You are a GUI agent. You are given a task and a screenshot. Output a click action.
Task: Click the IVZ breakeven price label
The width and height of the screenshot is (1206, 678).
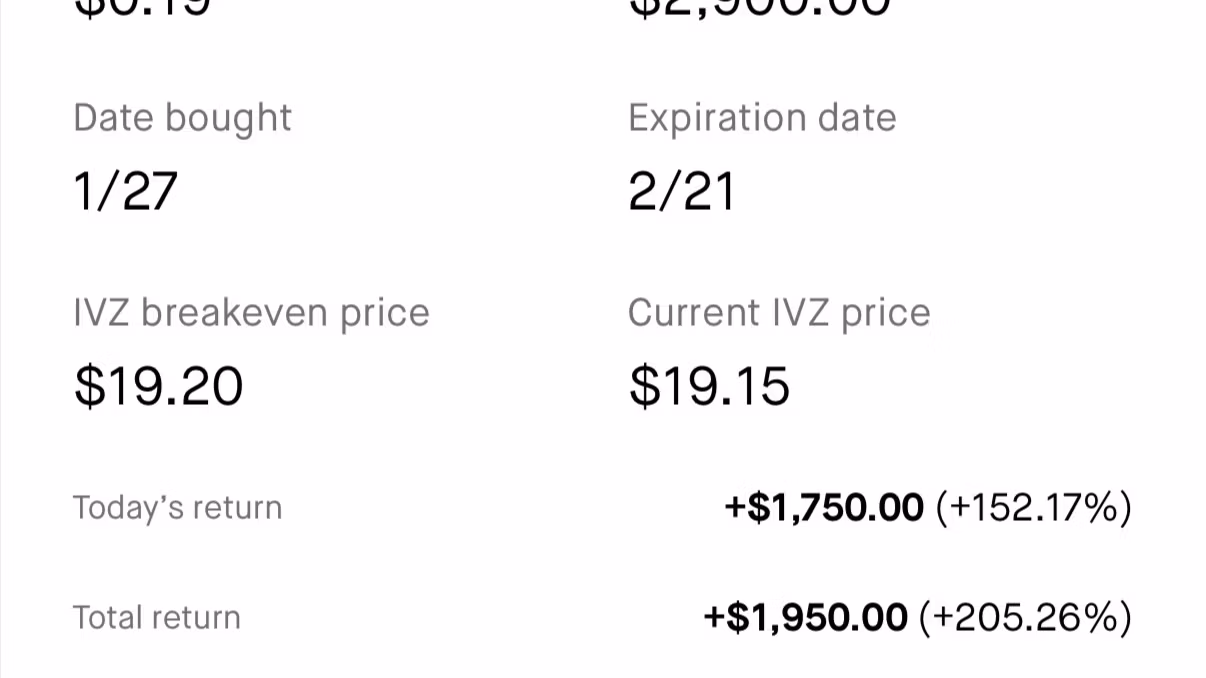(x=251, y=313)
